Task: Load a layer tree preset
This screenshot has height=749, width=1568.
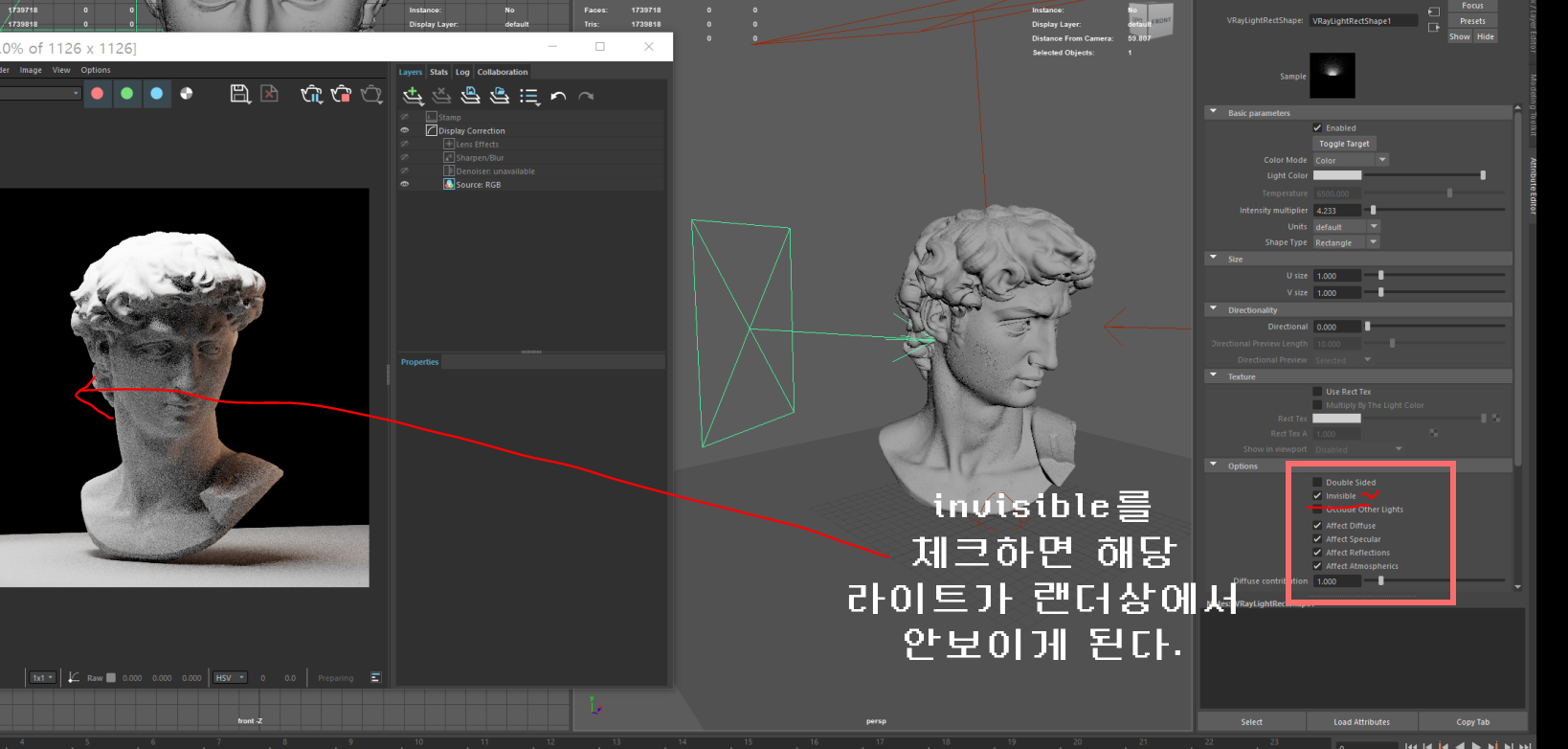Action: [500, 95]
